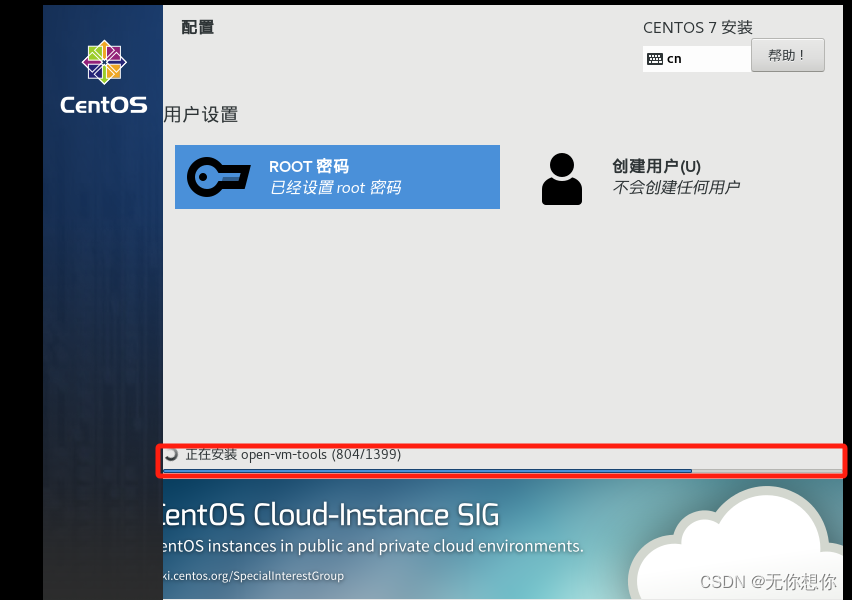Image resolution: width=852 pixels, height=600 pixels.
Task: Open the 帮助! help button
Action: click(x=787, y=55)
